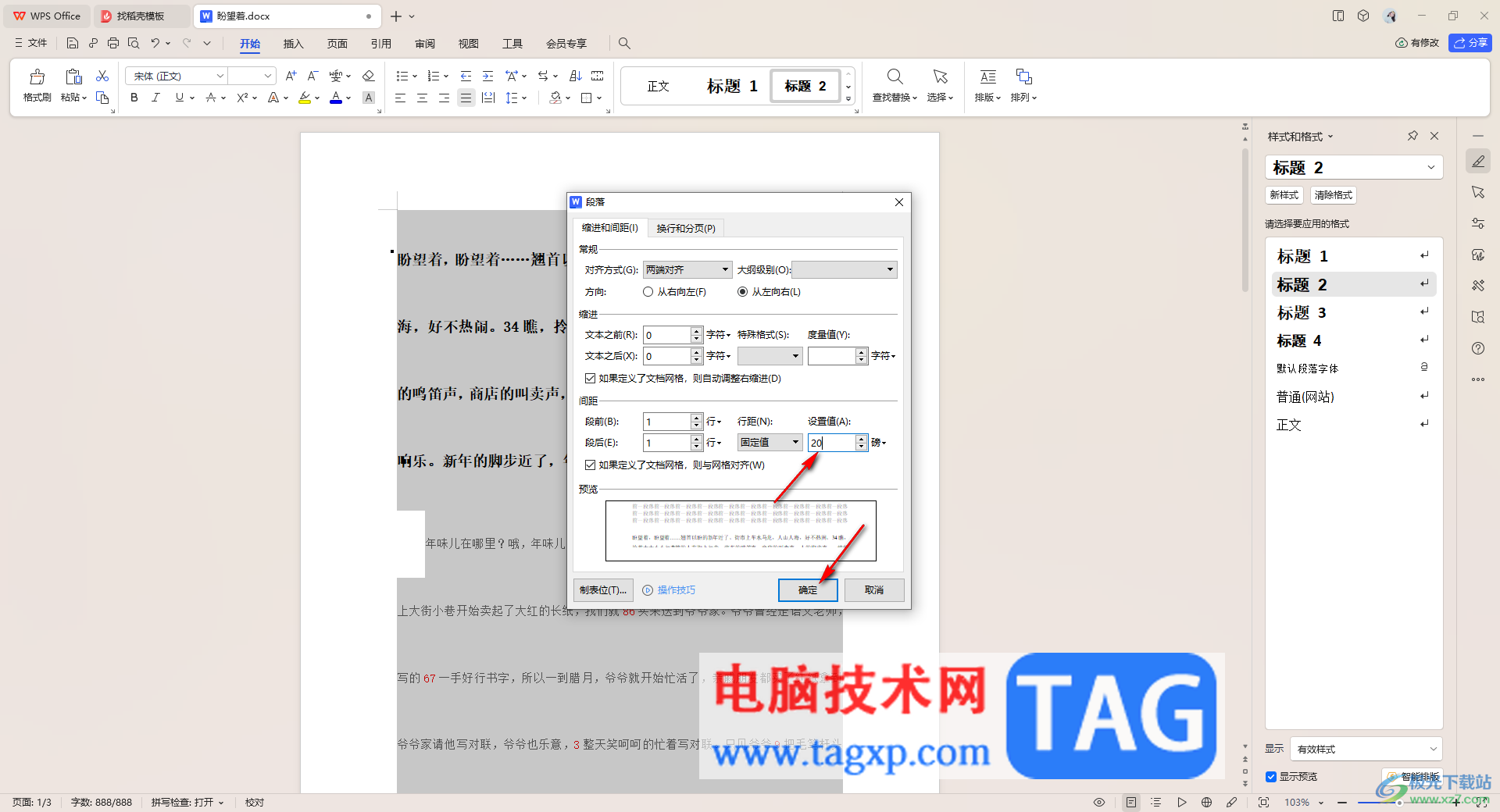
Task: Click the reading mode eye icon in status bar
Action: coord(1099,802)
